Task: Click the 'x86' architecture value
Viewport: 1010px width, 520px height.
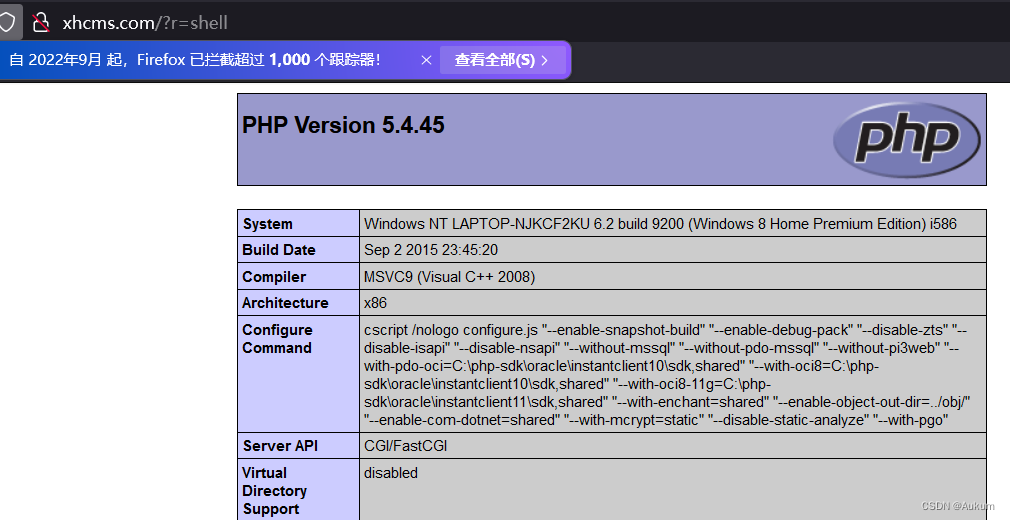Action: pos(376,303)
